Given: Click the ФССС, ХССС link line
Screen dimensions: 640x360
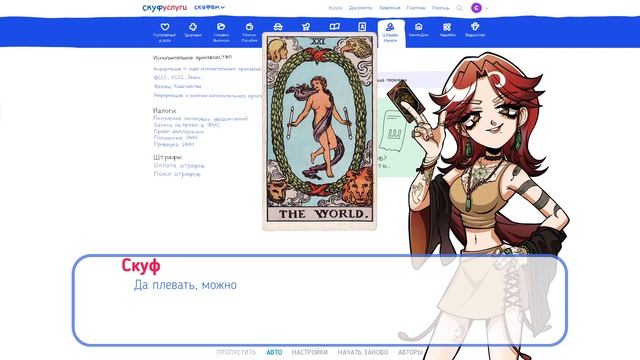Looking at the screenshot, I should click(x=178, y=77).
